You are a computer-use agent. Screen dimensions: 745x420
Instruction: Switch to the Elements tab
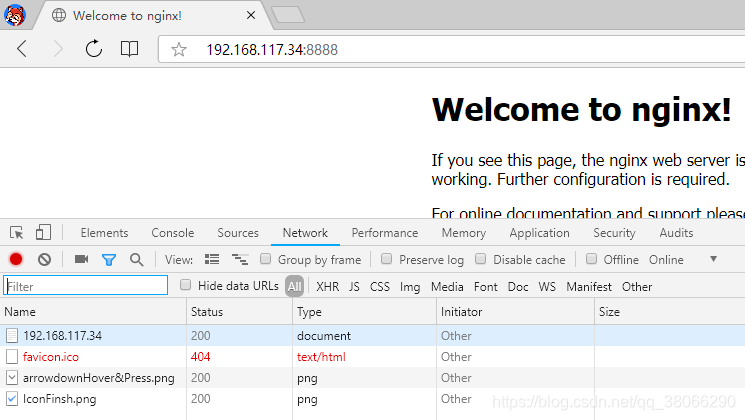104,233
